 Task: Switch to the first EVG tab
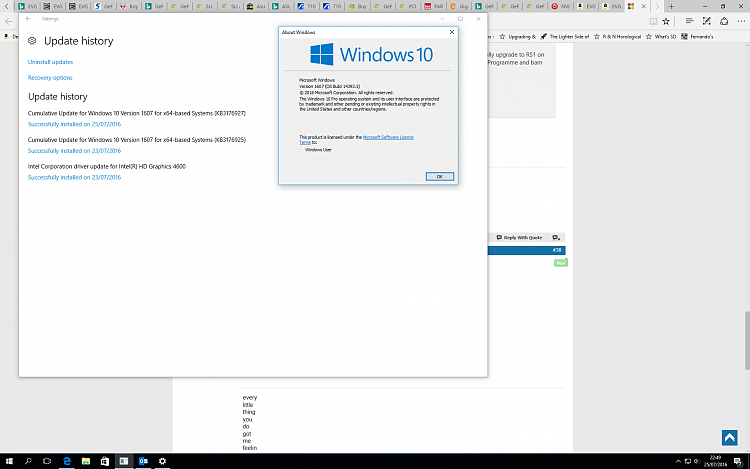(27, 6)
